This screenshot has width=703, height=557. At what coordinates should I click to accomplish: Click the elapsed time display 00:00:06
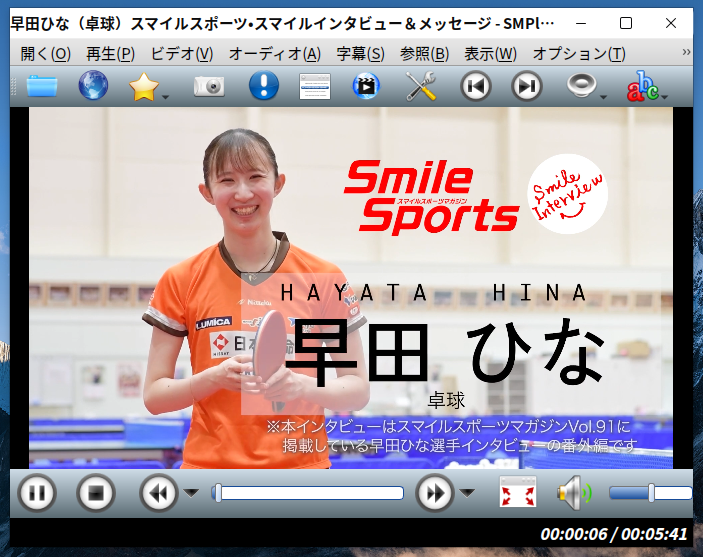(573, 534)
